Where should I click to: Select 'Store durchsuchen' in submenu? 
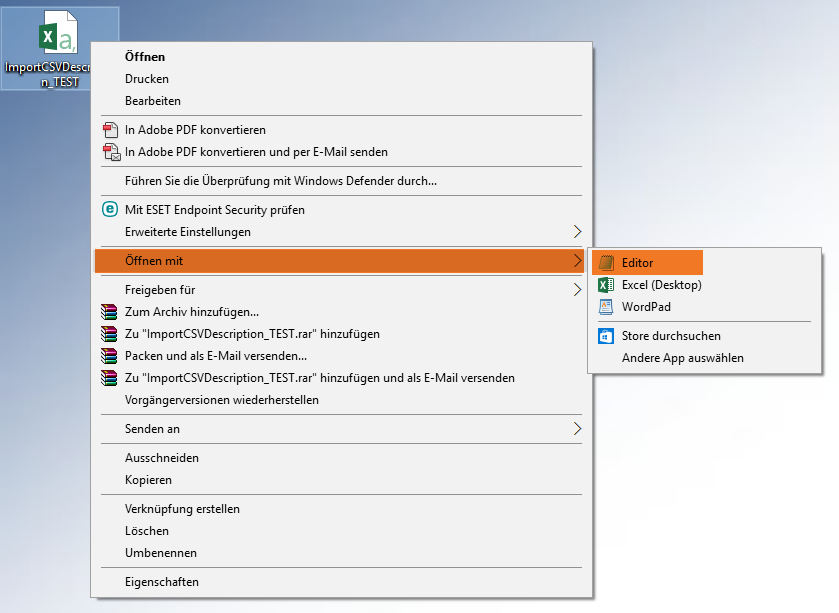(x=704, y=336)
